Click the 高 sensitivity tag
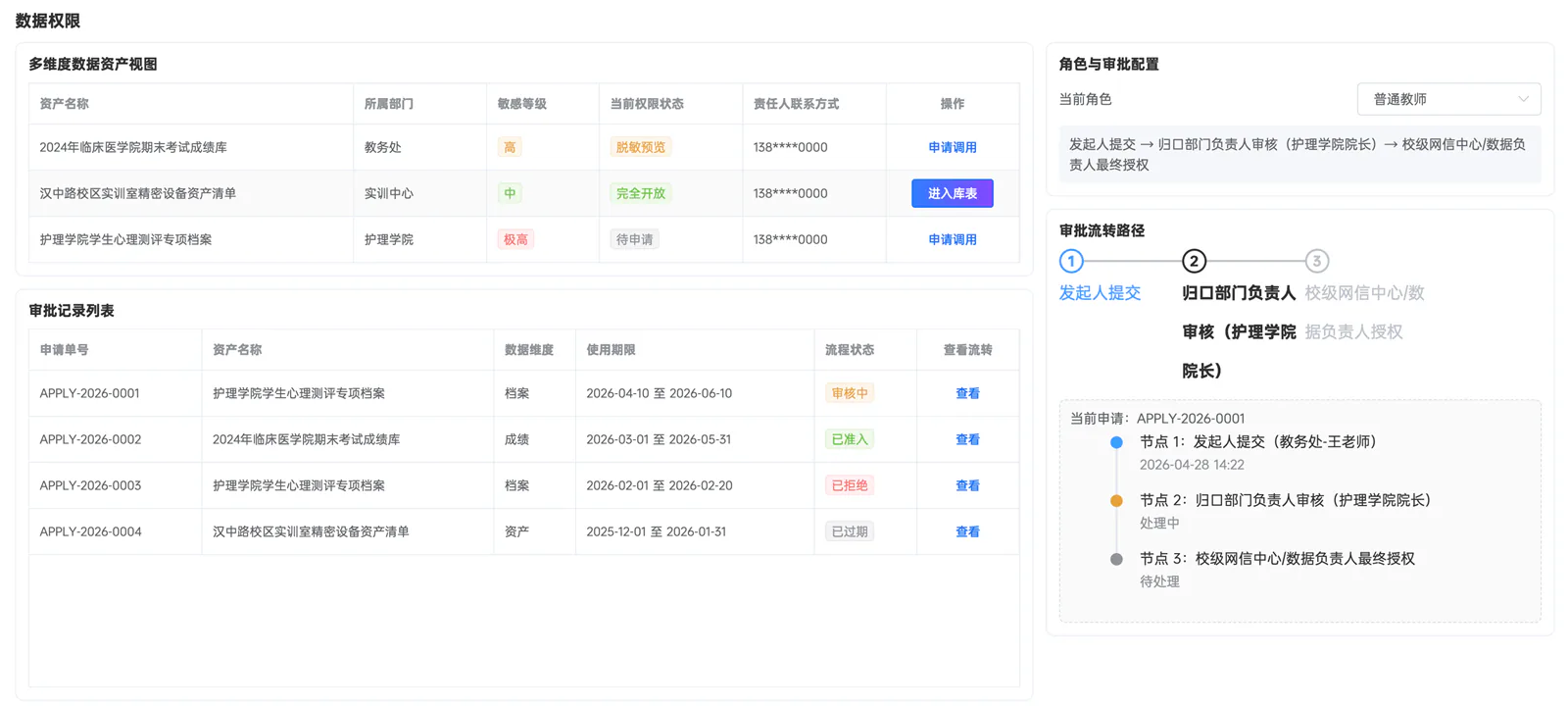Screen dimensions: 1568x706 tap(510, 147)
